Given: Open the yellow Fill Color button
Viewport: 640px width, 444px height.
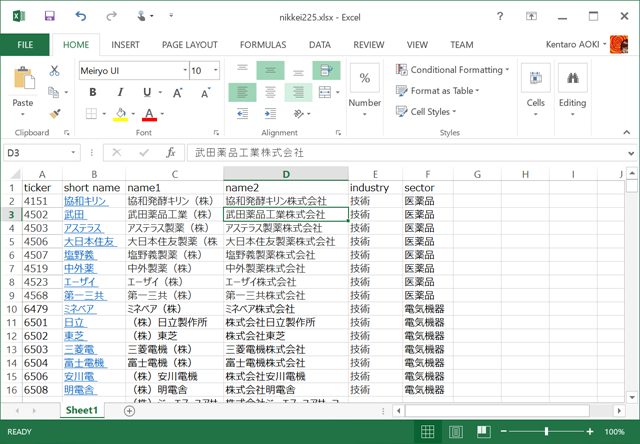Looking at the screenshot, I should pyautogui.click(x=121, y=114).
